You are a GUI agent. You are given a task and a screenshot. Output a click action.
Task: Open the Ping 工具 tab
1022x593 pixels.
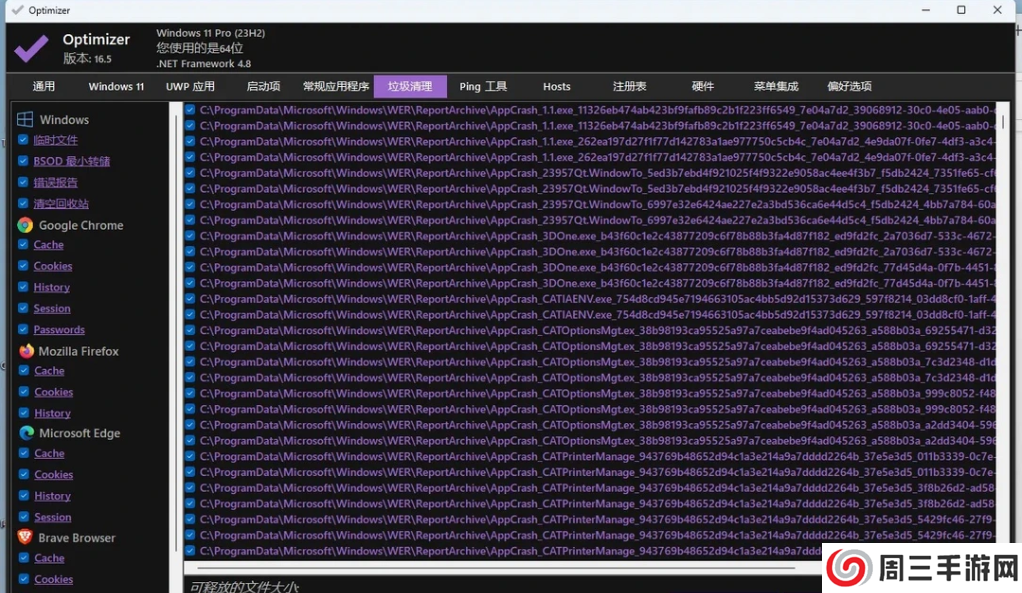tap(483, 87)
